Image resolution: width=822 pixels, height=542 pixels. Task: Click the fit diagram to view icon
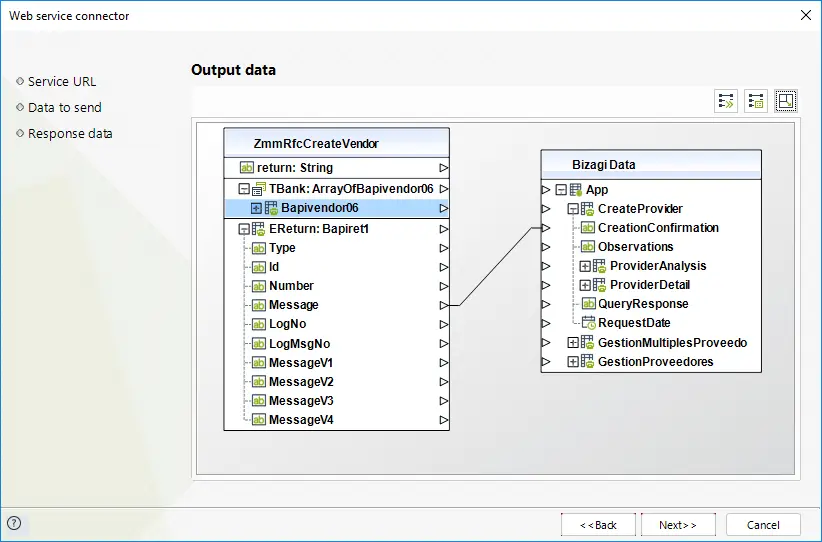coord(786,101)
